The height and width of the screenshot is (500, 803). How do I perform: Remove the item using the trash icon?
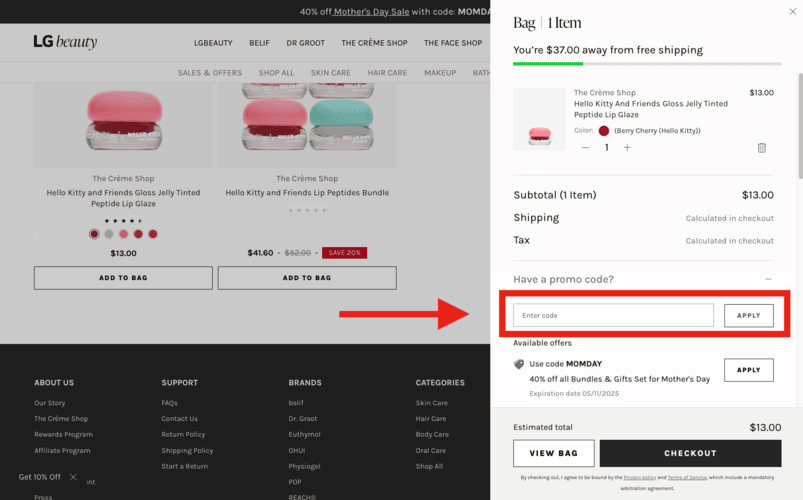coord(762,148)
